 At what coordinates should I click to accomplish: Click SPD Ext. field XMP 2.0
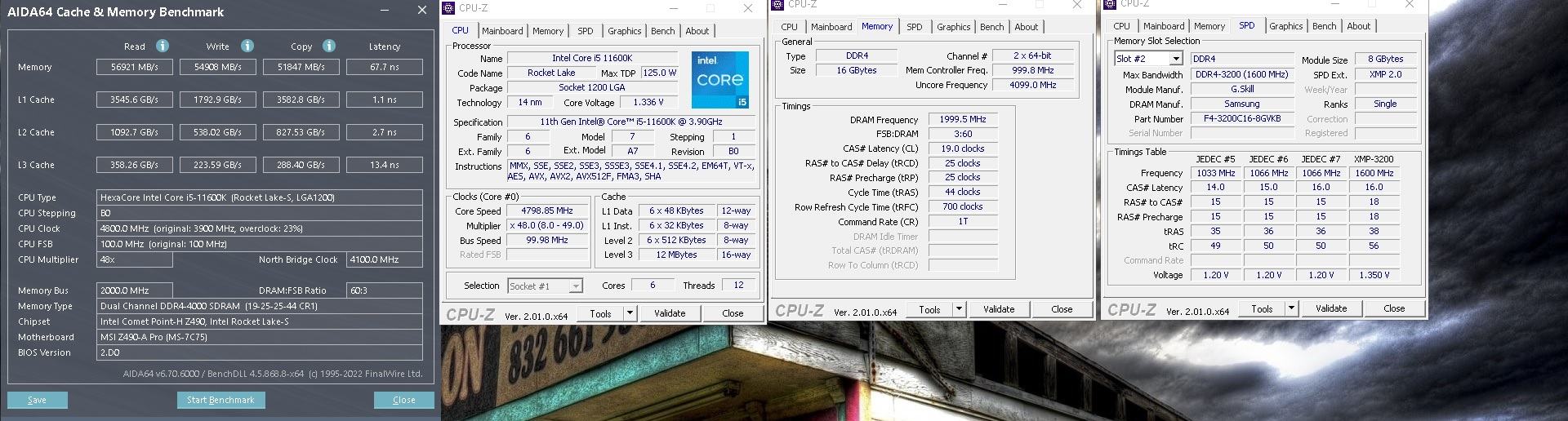(1386, 74)
